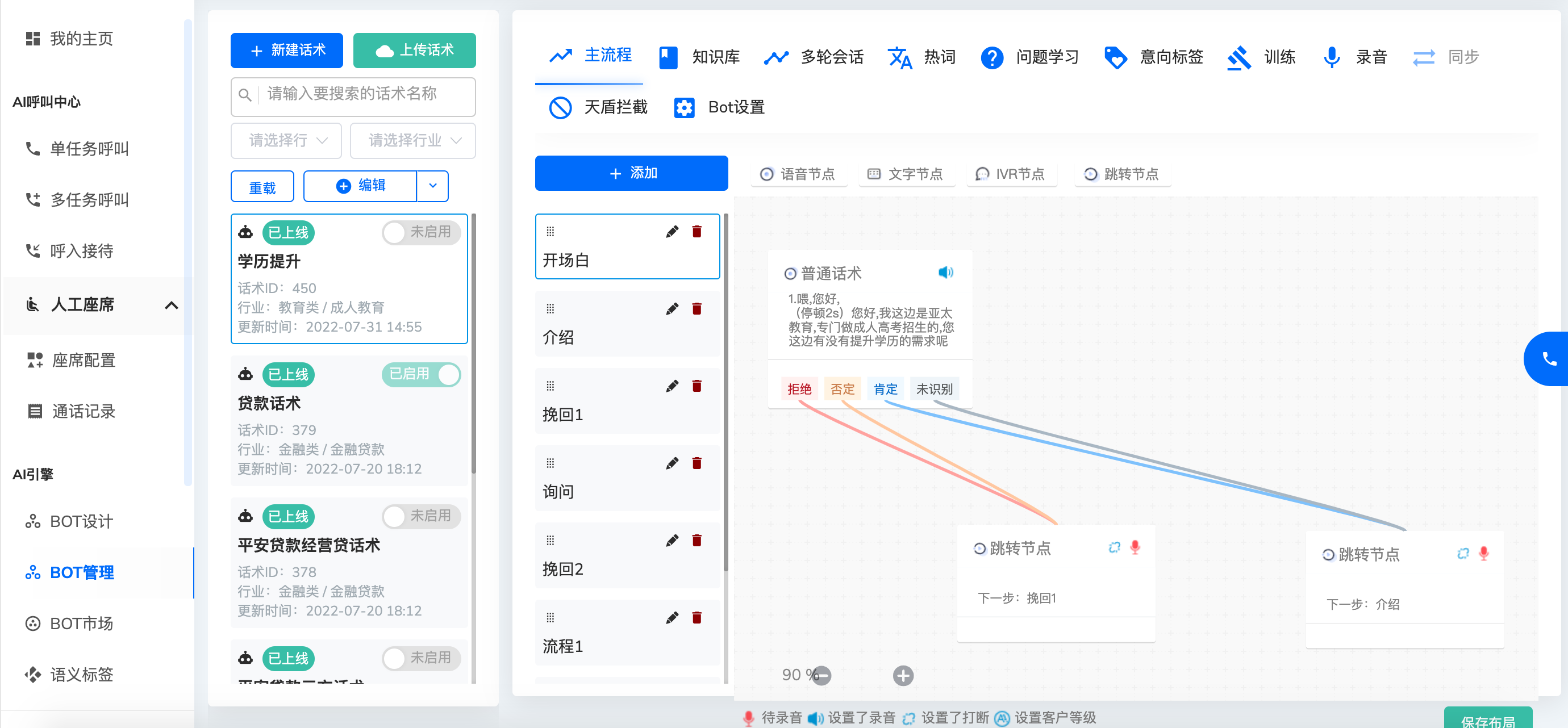
Task: Click the 话术名称 search input field
Action: pos(353,95)
